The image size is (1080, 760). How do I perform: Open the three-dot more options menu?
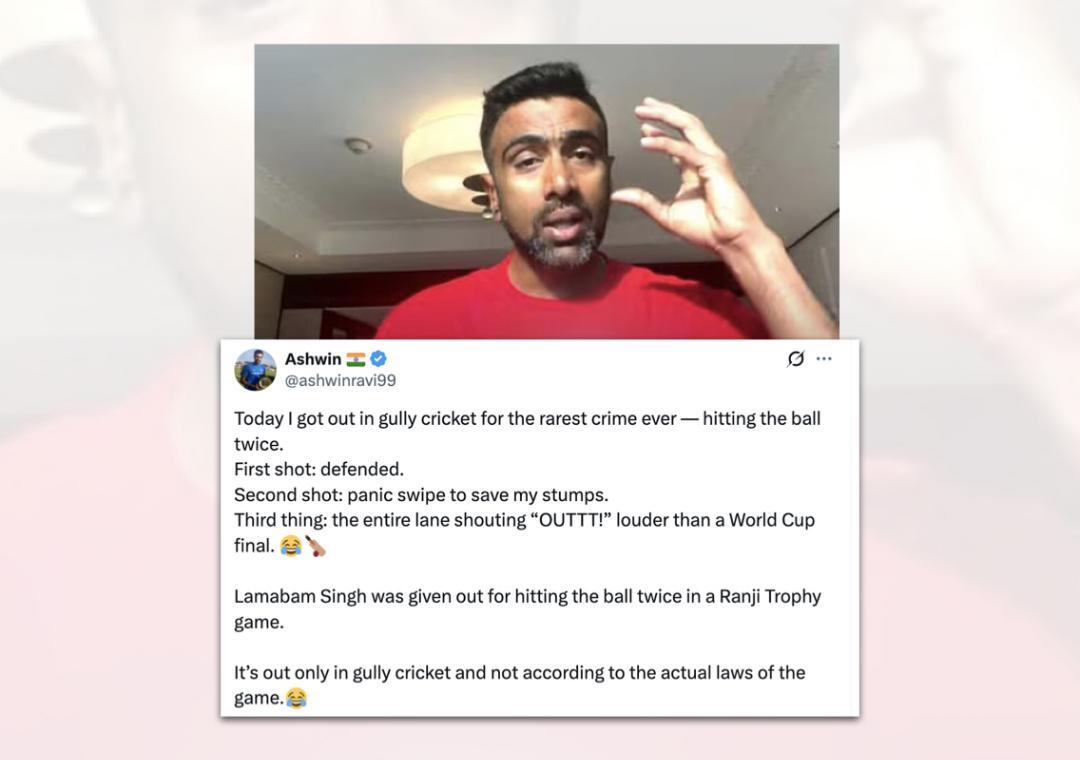(824, 358)
